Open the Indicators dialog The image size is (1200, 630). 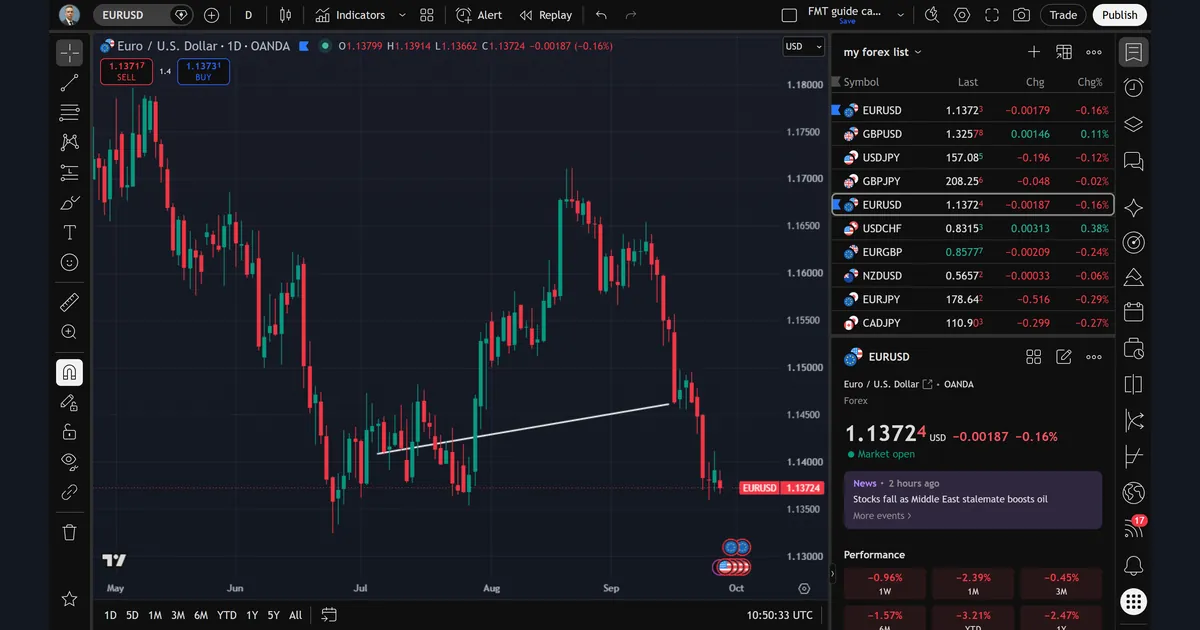350,15
